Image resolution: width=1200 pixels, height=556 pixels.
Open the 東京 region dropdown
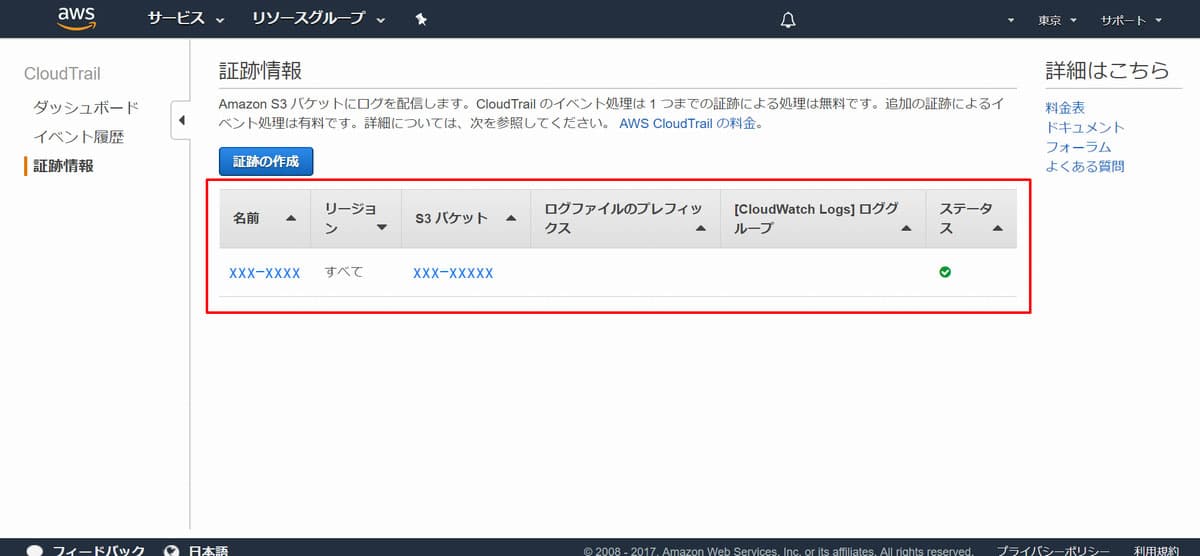click(x=1057, y=20)
